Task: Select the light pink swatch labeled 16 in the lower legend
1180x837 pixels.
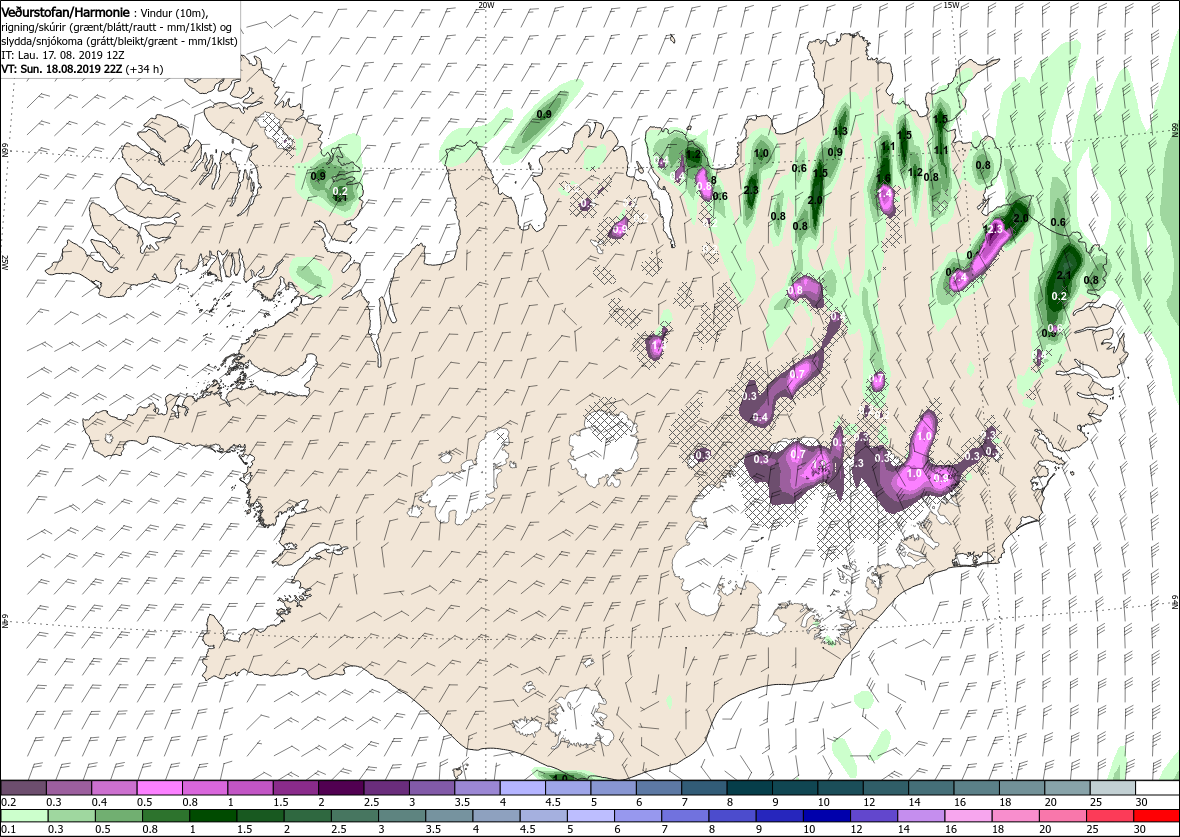Action: tap(969, 817)
